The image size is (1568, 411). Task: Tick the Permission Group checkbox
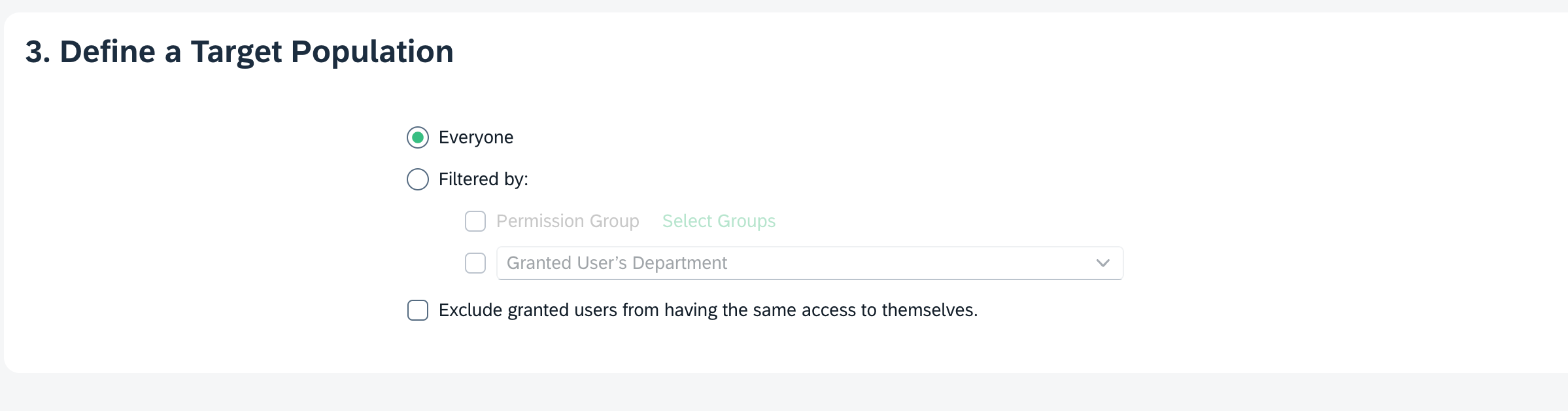point(475,221)
